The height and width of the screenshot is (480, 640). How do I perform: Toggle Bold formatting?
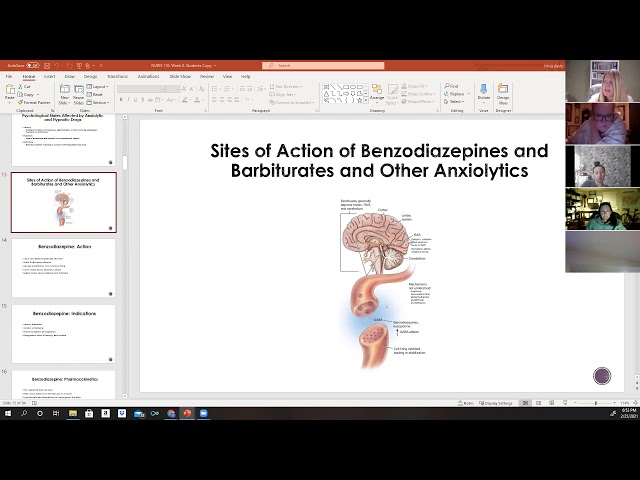point(121,100)
